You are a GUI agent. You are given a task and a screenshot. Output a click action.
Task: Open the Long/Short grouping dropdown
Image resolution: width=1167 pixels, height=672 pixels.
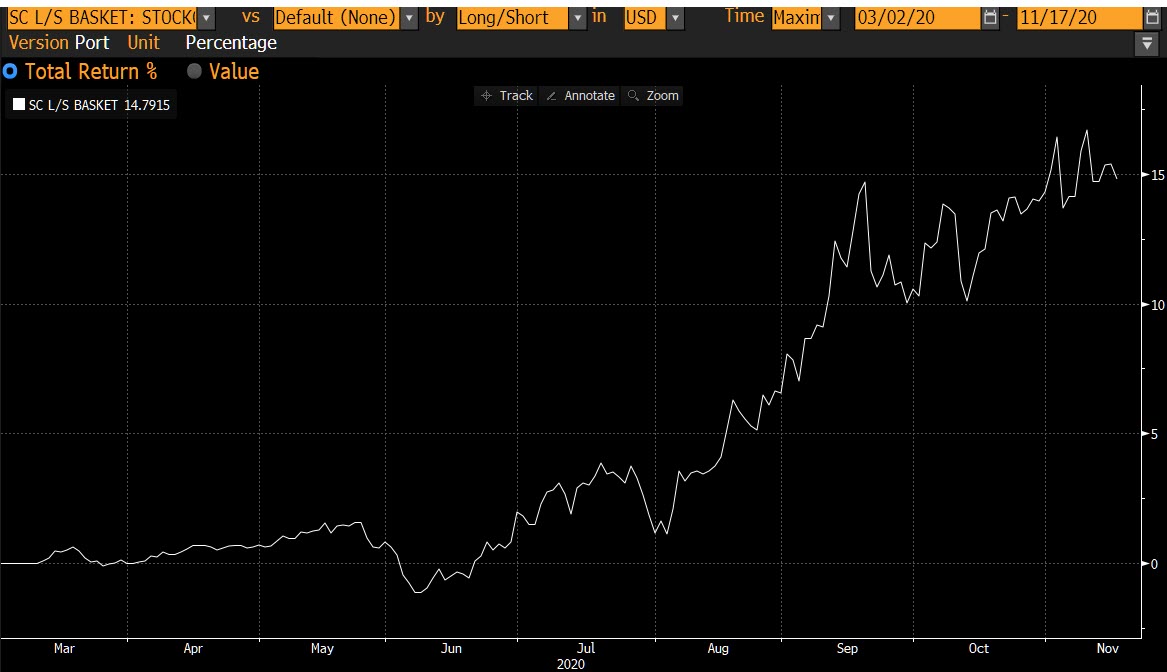(578, 18)
